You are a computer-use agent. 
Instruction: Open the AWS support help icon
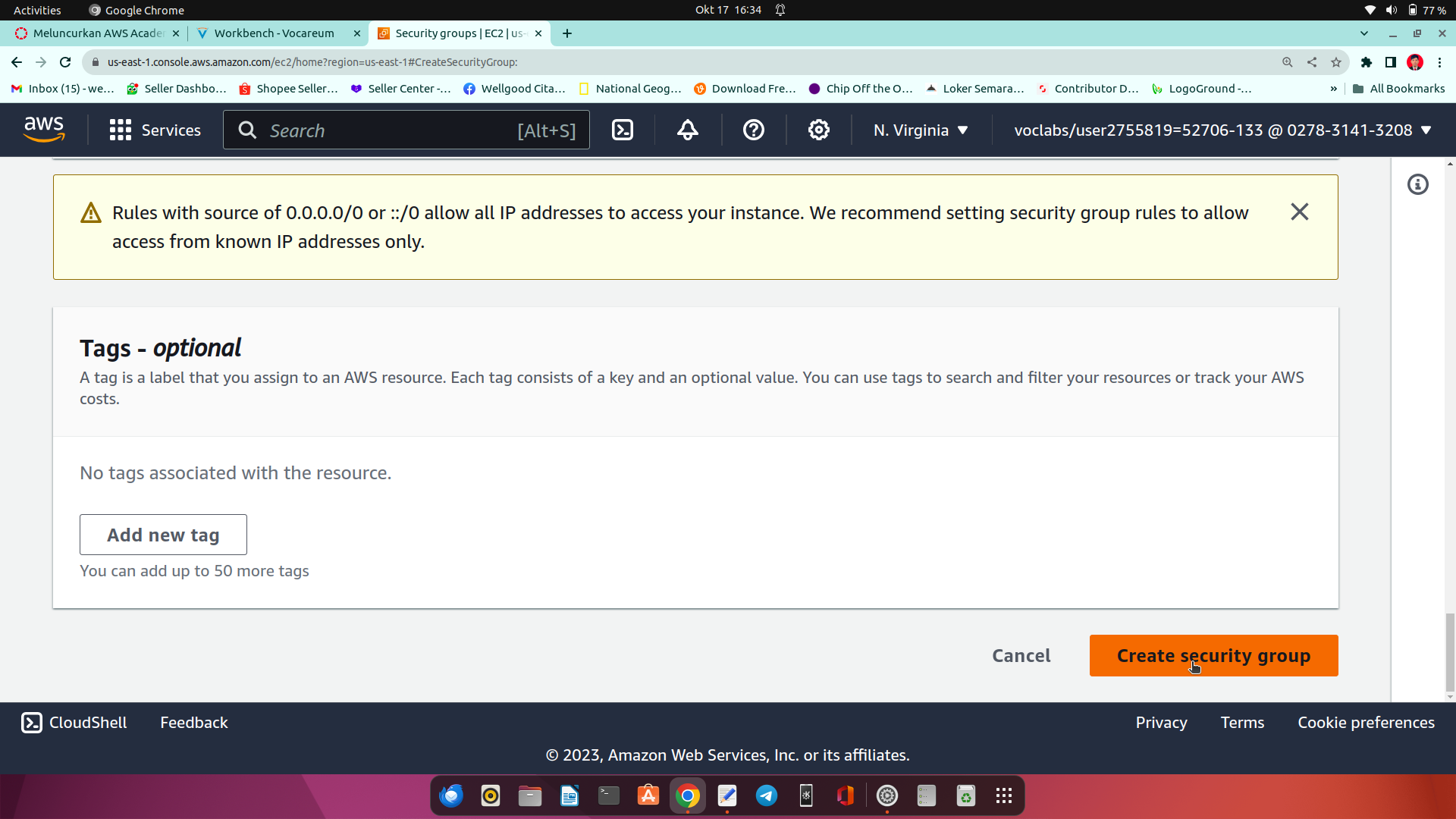click(753, 130)
